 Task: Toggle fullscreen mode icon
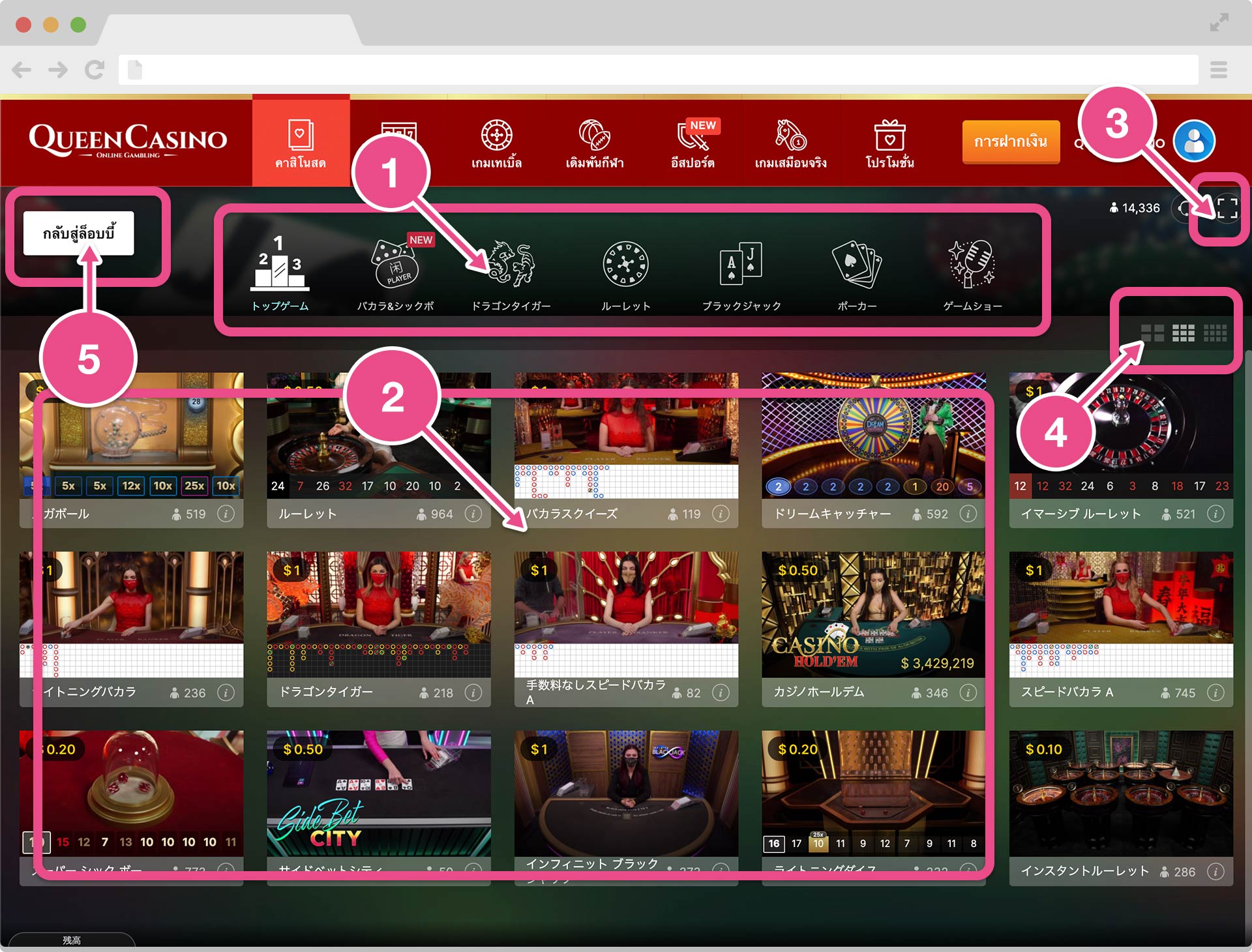click(x=1227, y=208)
